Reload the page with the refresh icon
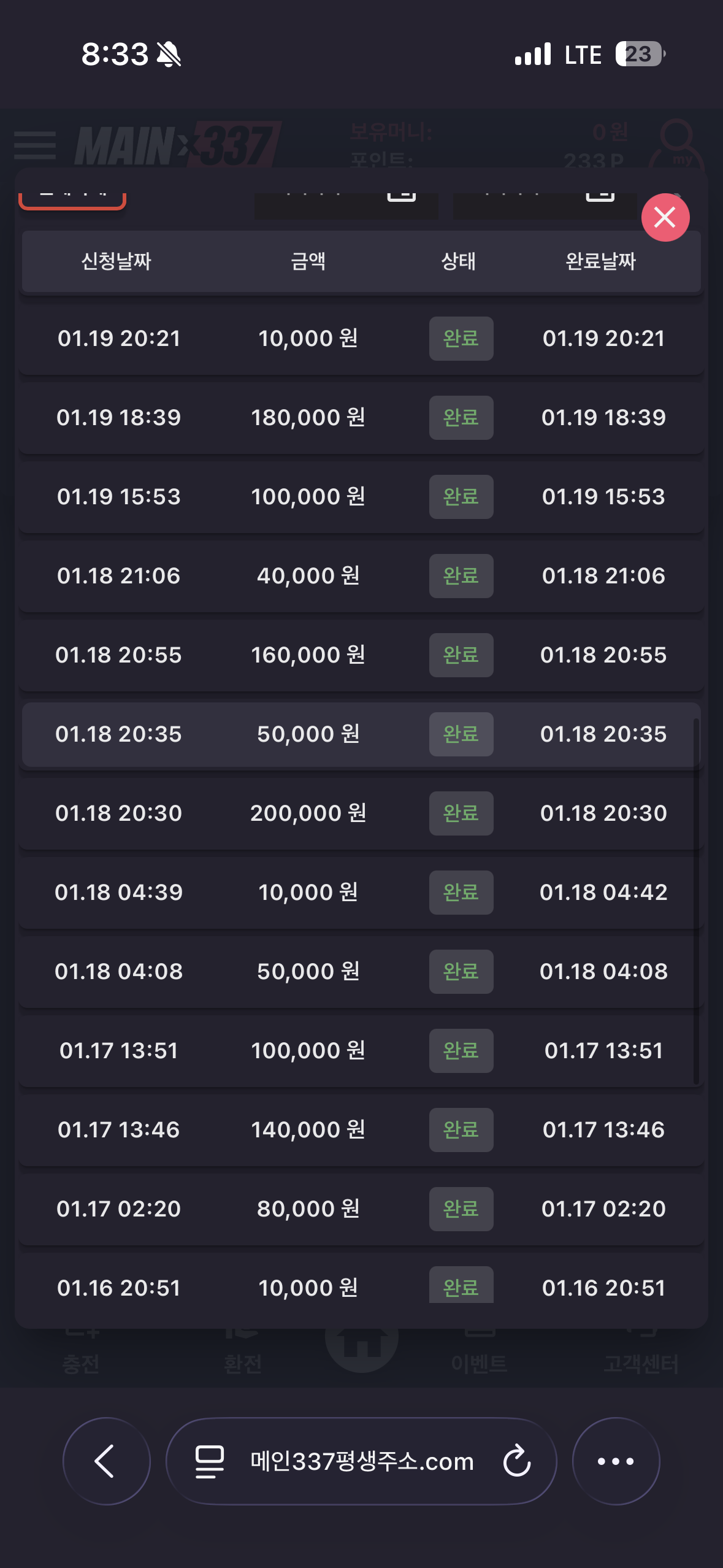This screenshot has height=1568, width=723. click(x=516, y=1461)
